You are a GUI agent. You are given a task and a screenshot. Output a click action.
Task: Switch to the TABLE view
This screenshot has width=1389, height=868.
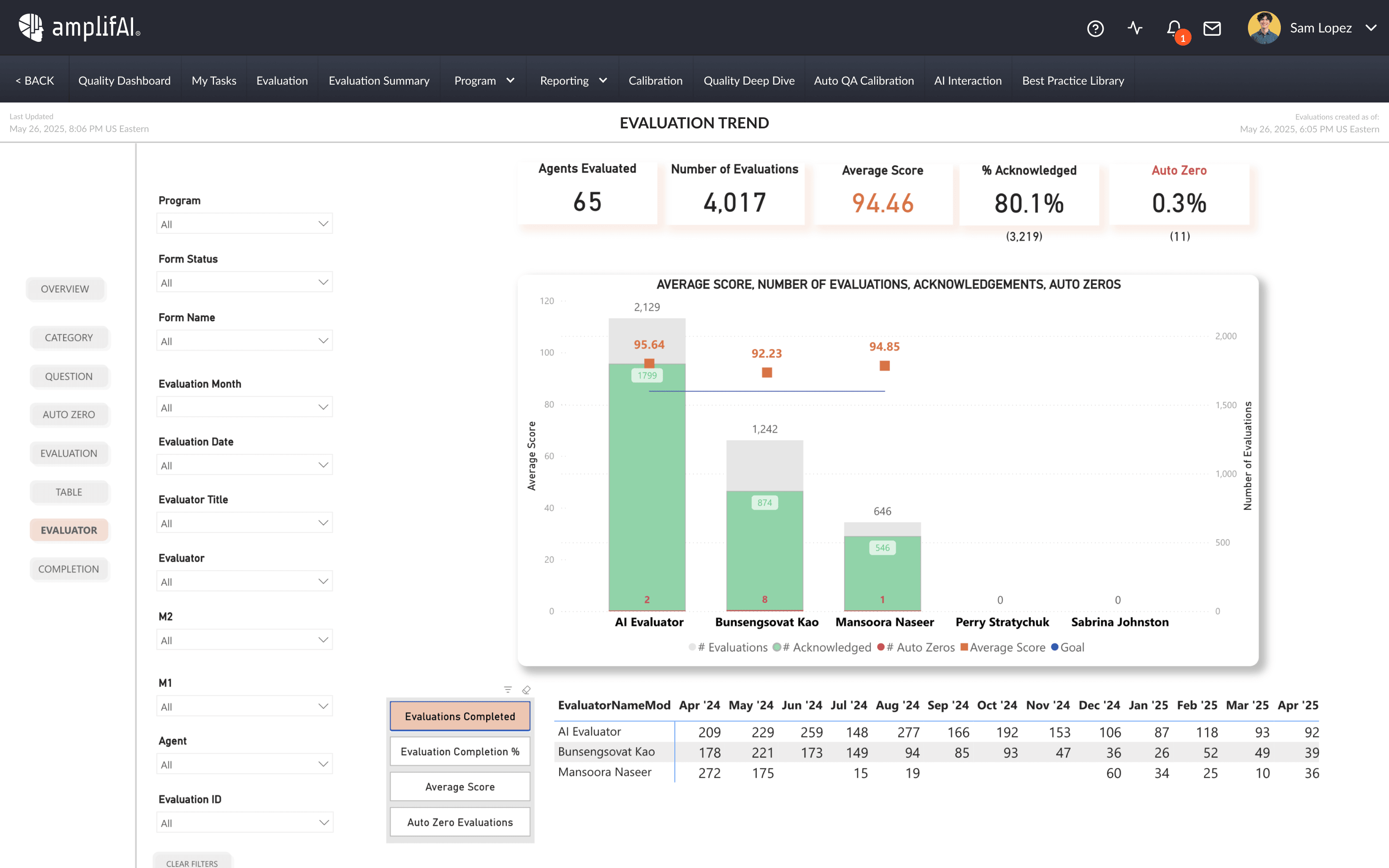(69, 492)
